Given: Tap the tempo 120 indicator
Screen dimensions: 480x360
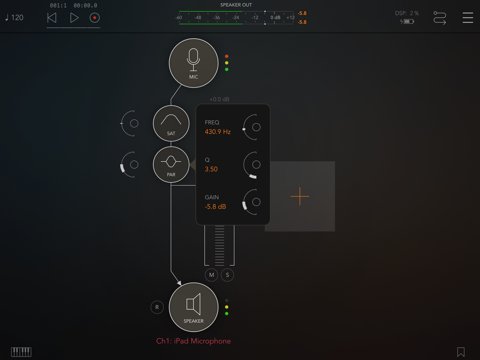Looking at the screenshot, I should pyautogui.click(x=14, y=18).
